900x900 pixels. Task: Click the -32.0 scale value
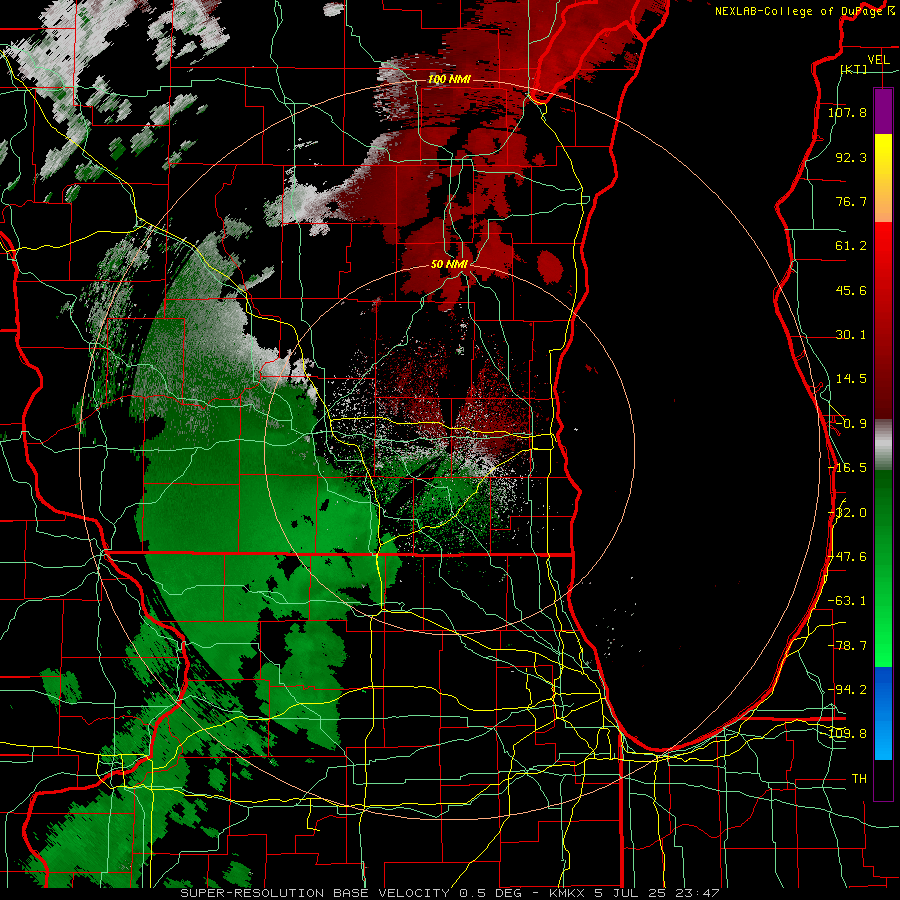click(x=847, y=513)
